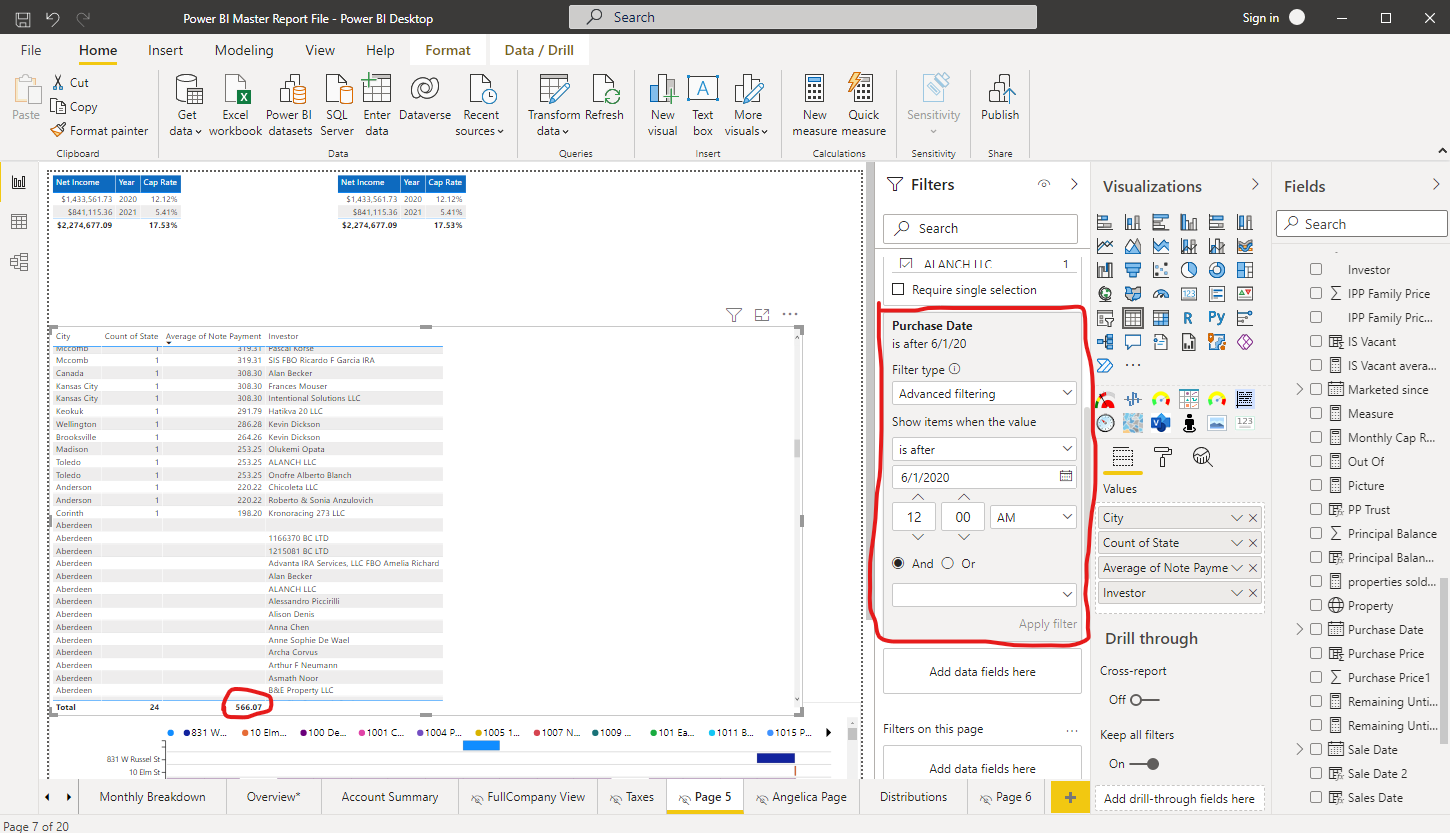Switch to Data view in sidebar
1450x833 pixels.
tap(19, 222)
